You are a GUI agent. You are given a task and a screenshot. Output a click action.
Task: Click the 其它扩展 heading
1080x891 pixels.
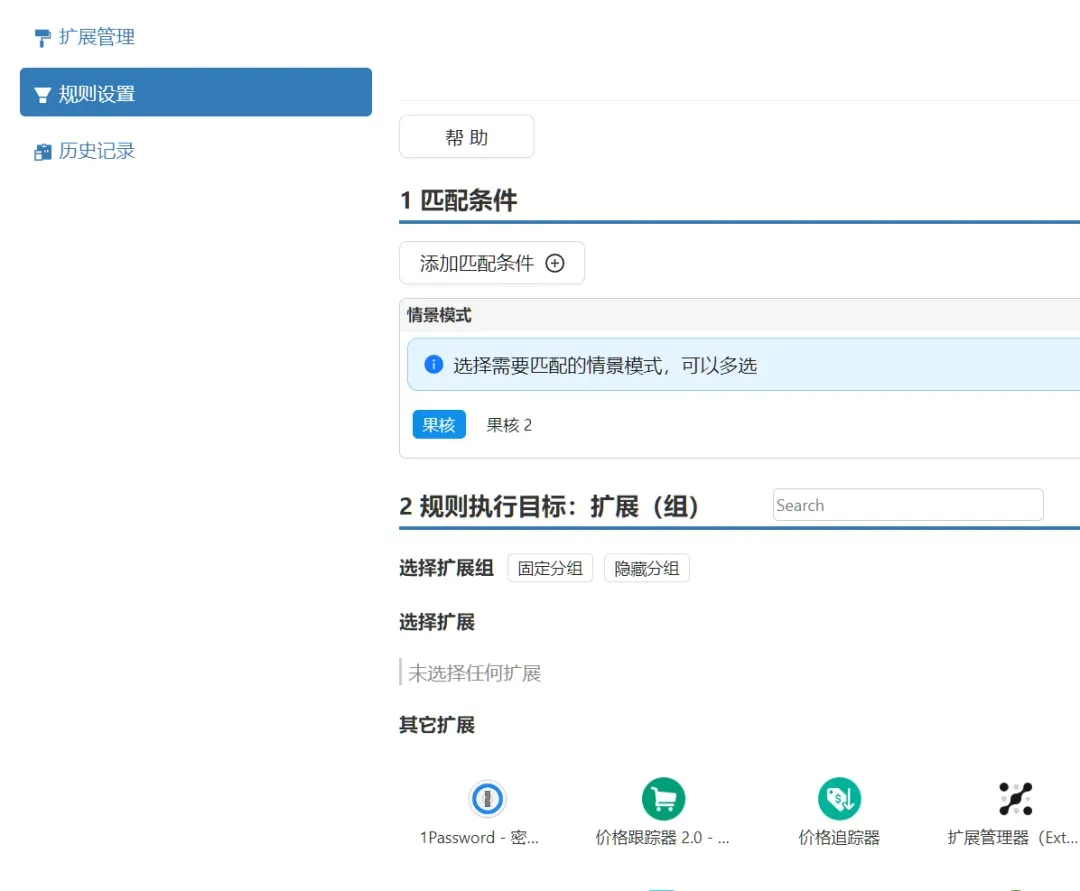(x=437, y=724)
